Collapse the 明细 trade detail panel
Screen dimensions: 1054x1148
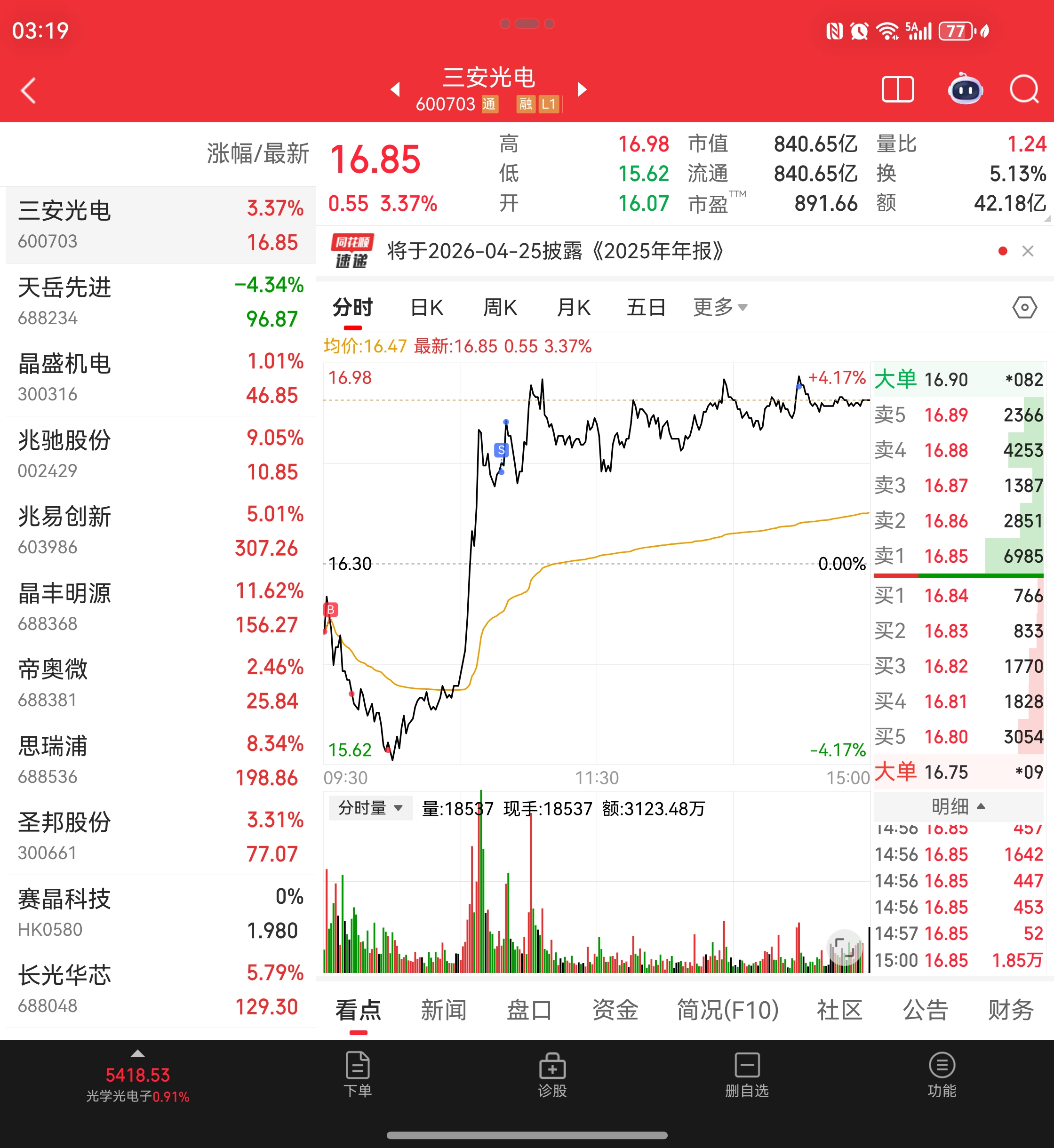(x=958, y=806)
